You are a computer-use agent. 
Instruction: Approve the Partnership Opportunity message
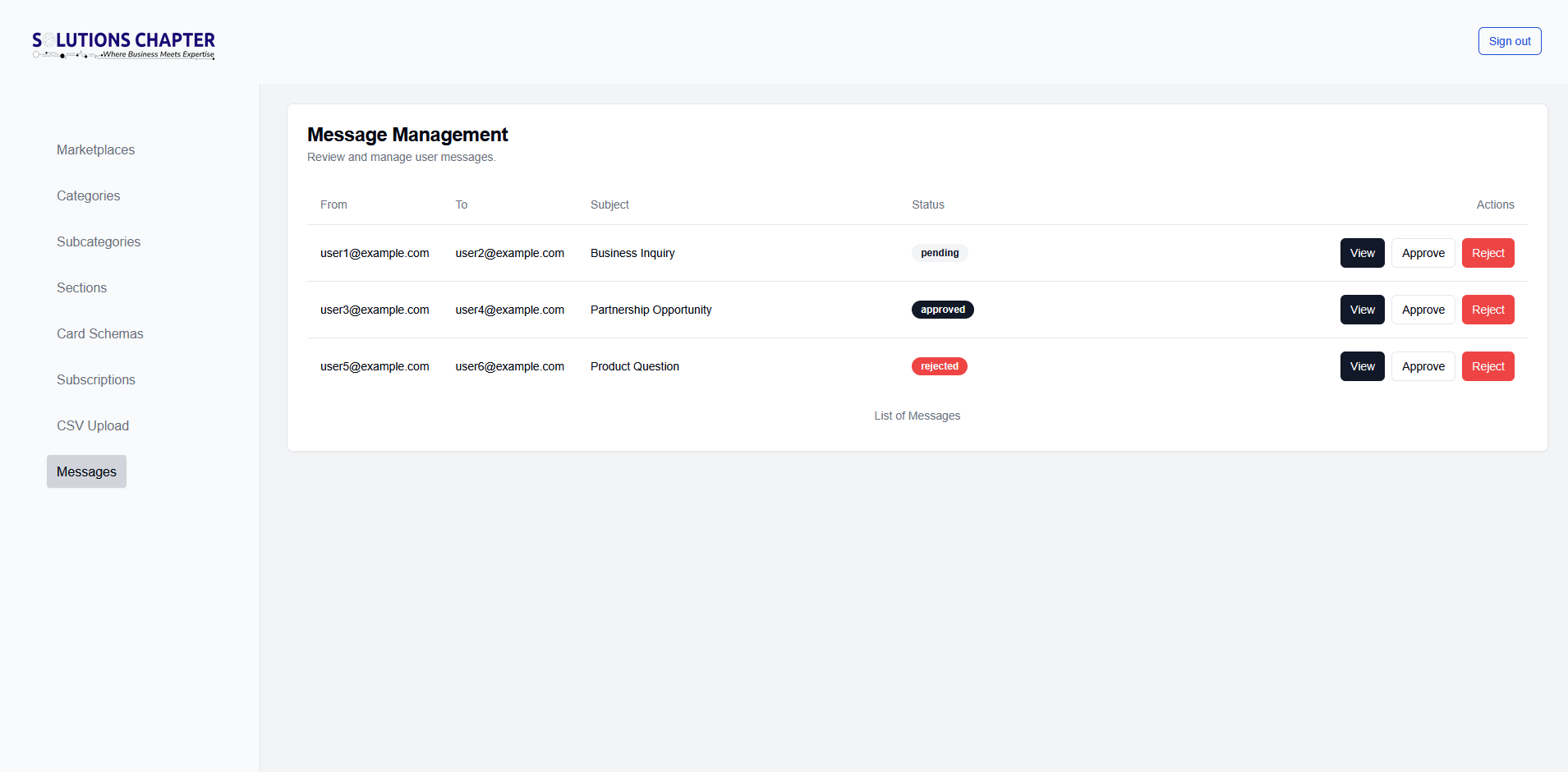pos(1423,310)
